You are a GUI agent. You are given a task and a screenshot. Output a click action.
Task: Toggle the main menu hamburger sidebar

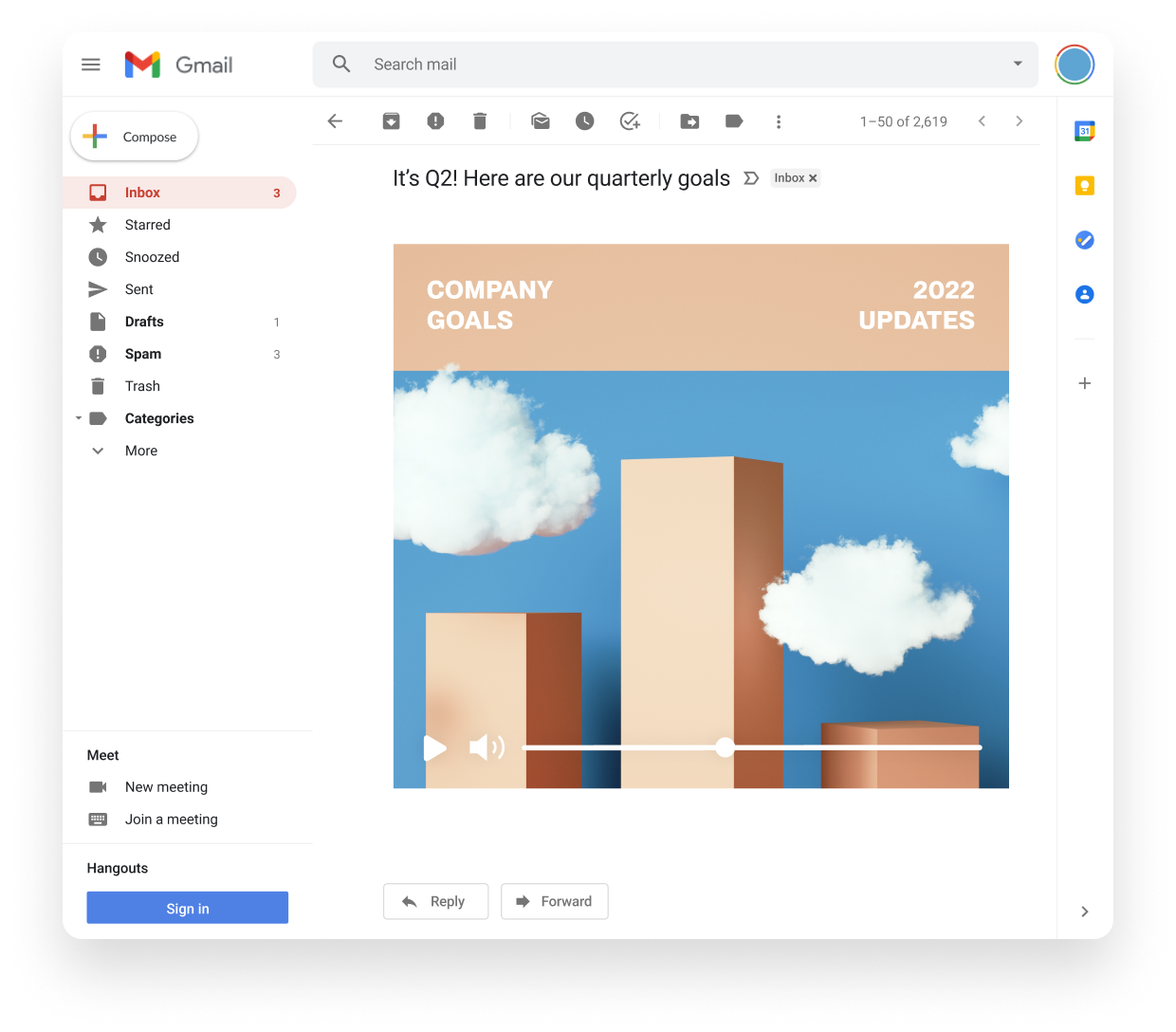point(91,64)
